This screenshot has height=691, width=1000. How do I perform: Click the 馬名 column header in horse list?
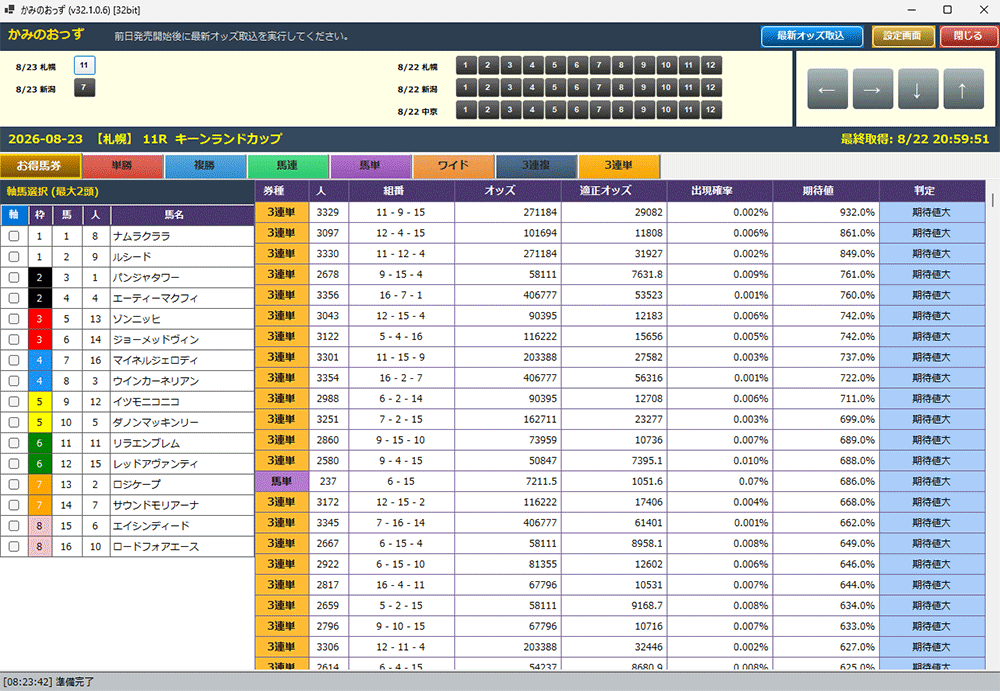tap(182, 215)
